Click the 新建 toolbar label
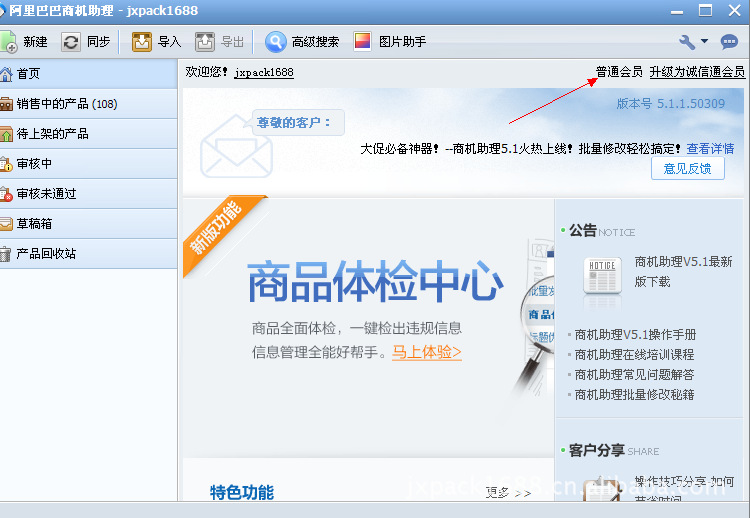750x518 pixels. (x=35, y=42)
